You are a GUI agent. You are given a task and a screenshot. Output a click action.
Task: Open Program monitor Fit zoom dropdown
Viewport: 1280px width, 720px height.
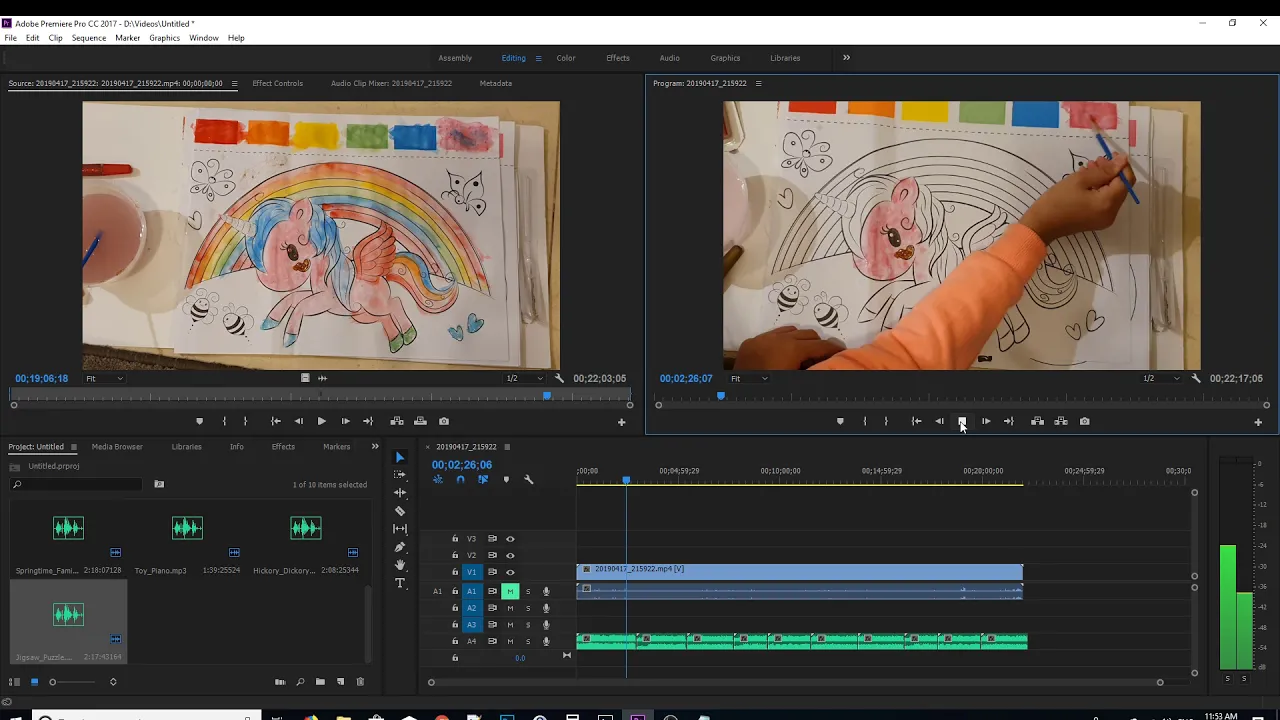[x=749, y=379]
